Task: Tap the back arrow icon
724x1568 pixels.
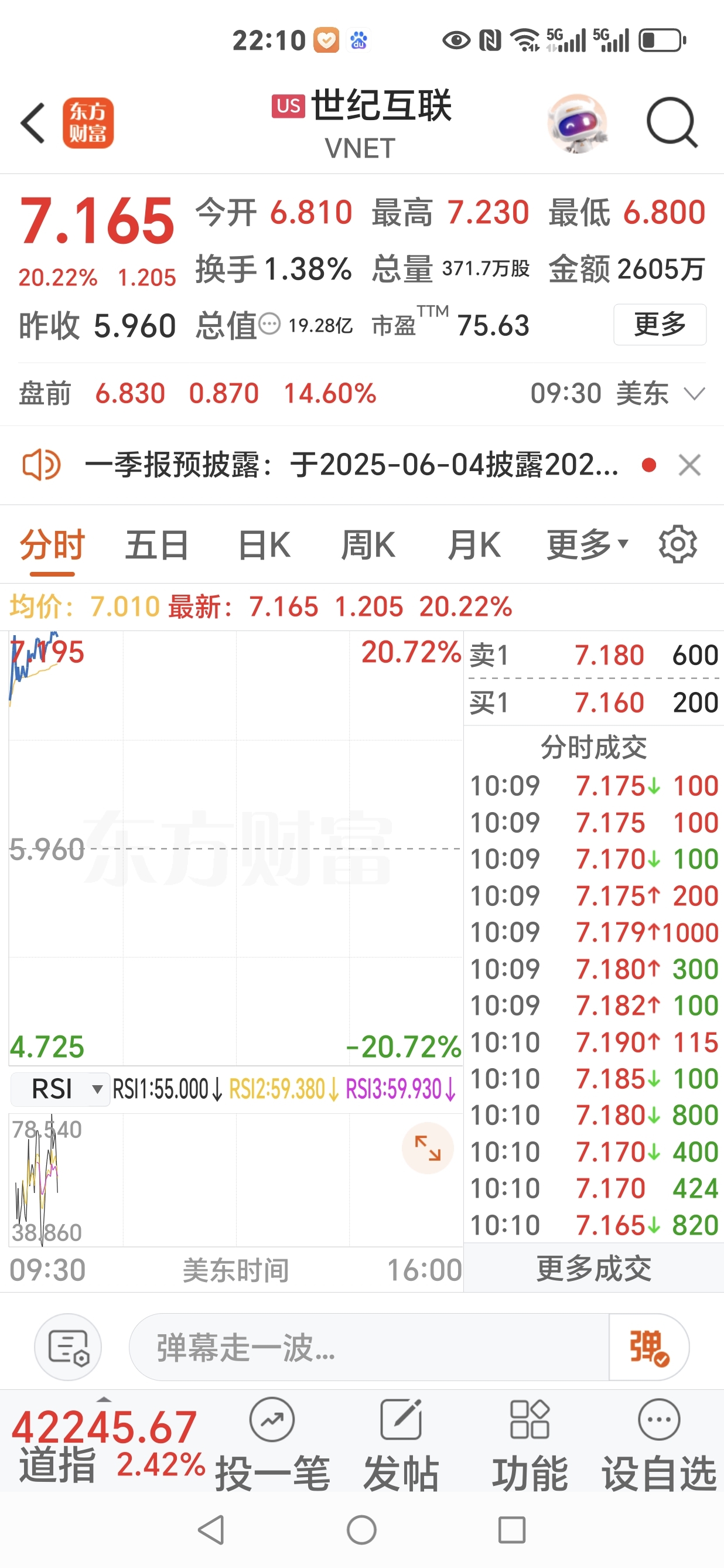Action: (x=33, y=123)
